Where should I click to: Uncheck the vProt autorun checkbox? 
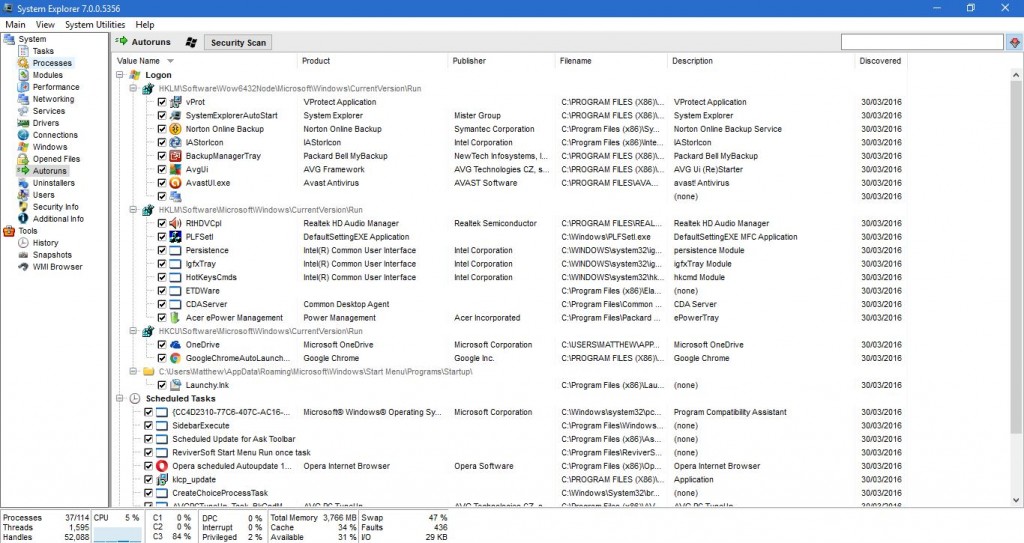pos(162,102)
